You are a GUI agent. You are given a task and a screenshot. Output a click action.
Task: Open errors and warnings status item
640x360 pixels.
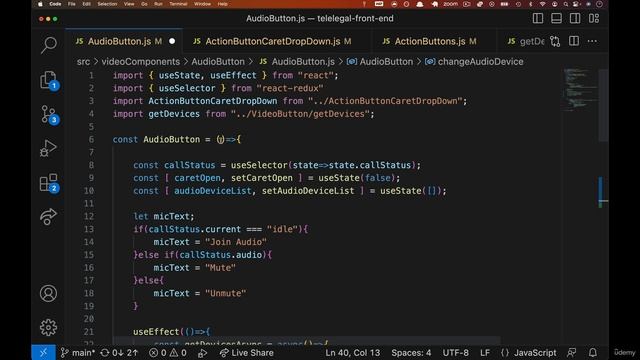pos(168,353)
